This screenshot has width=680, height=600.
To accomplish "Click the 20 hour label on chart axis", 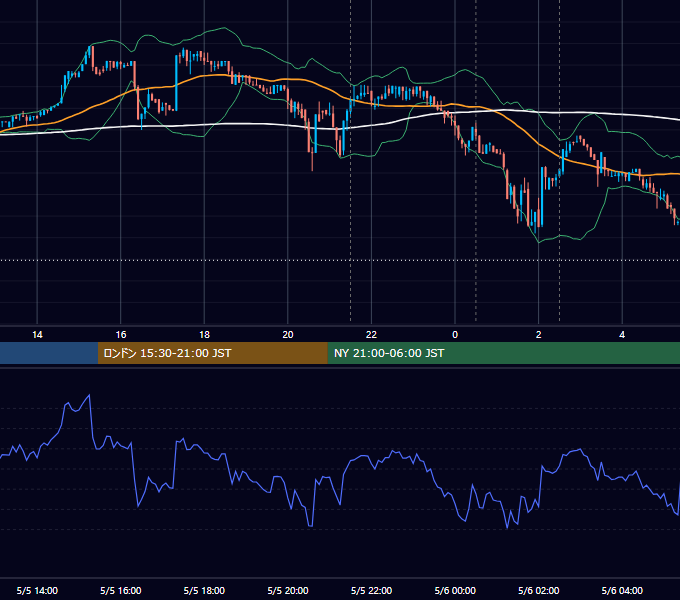I will coord(288,335).
